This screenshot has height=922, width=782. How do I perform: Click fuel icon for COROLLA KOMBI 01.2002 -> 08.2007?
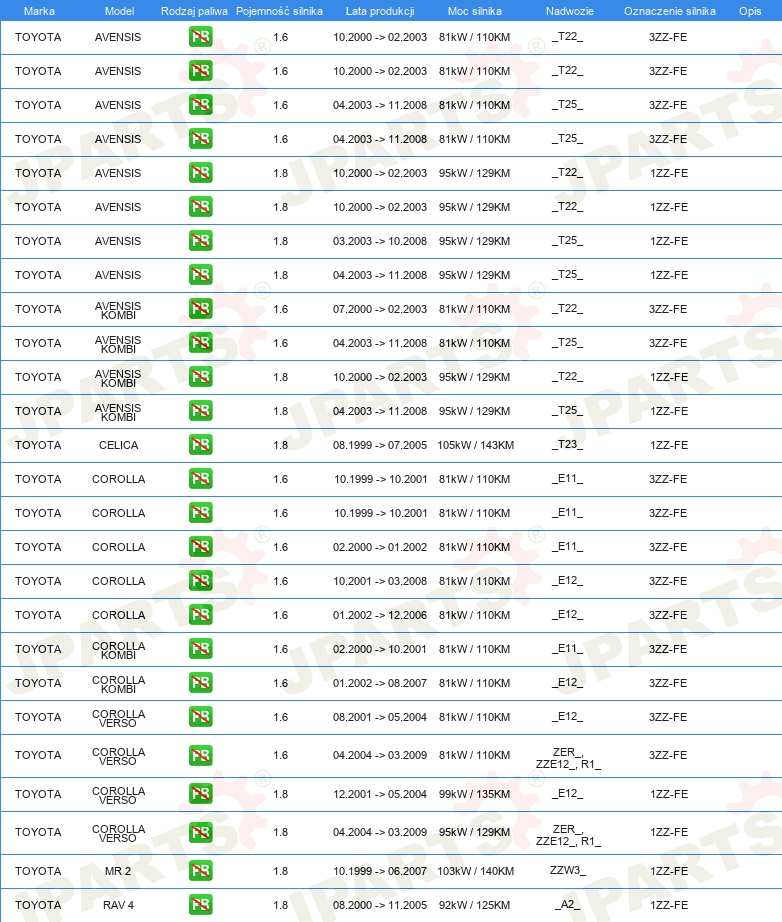[200, 683]
